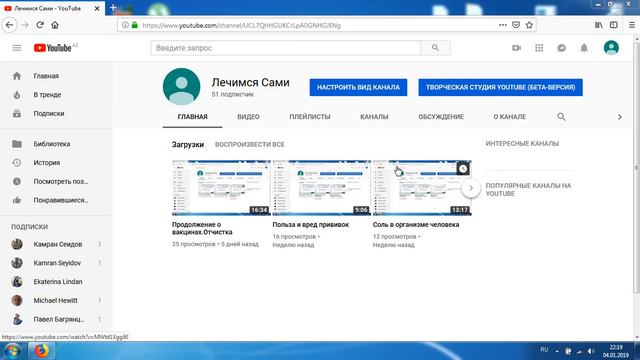Open a new browser tab
This screenshot has height=360, width=640.
point(113,8)
